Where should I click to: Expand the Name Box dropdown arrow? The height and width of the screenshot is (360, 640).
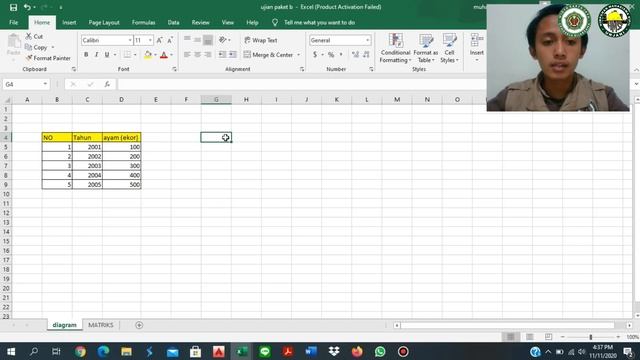pos(45,84)
